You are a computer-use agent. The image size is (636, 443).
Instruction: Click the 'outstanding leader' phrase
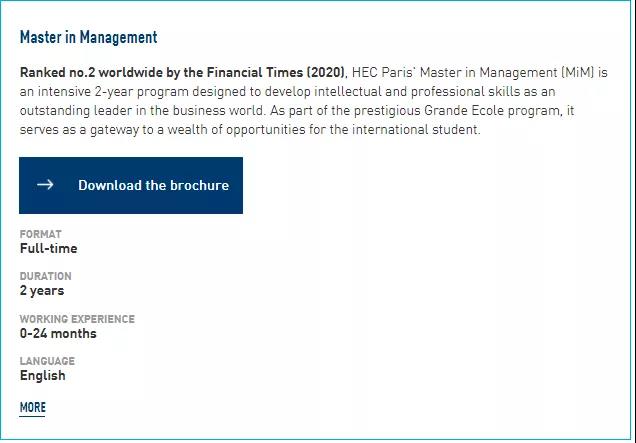pyautogui.click(x=76, y=111)
